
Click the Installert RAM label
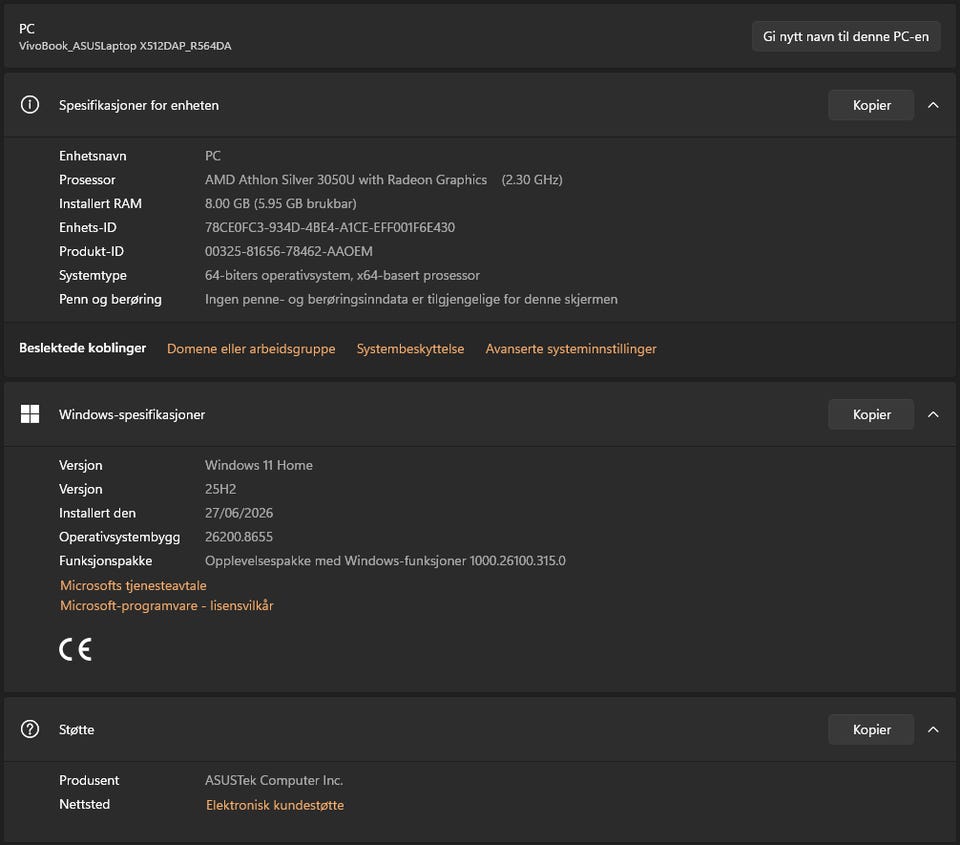[100, 204]
